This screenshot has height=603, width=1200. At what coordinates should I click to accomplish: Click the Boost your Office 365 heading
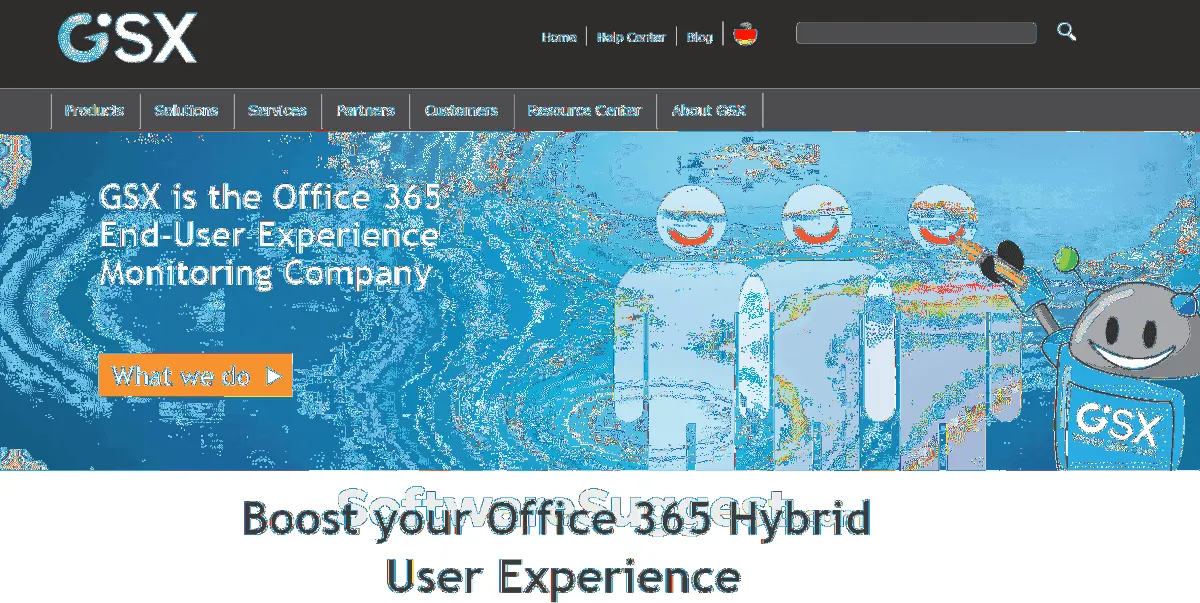[557, 548]
